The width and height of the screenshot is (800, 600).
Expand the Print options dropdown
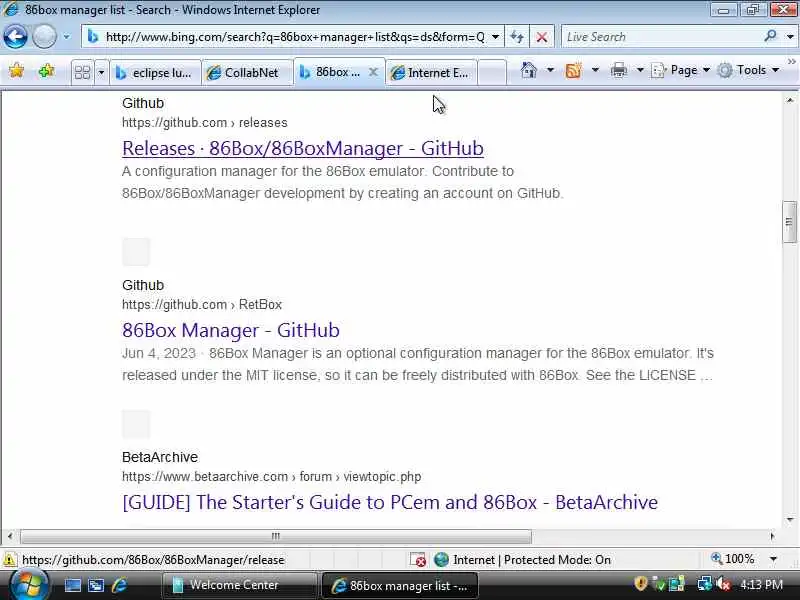[640, 70]
